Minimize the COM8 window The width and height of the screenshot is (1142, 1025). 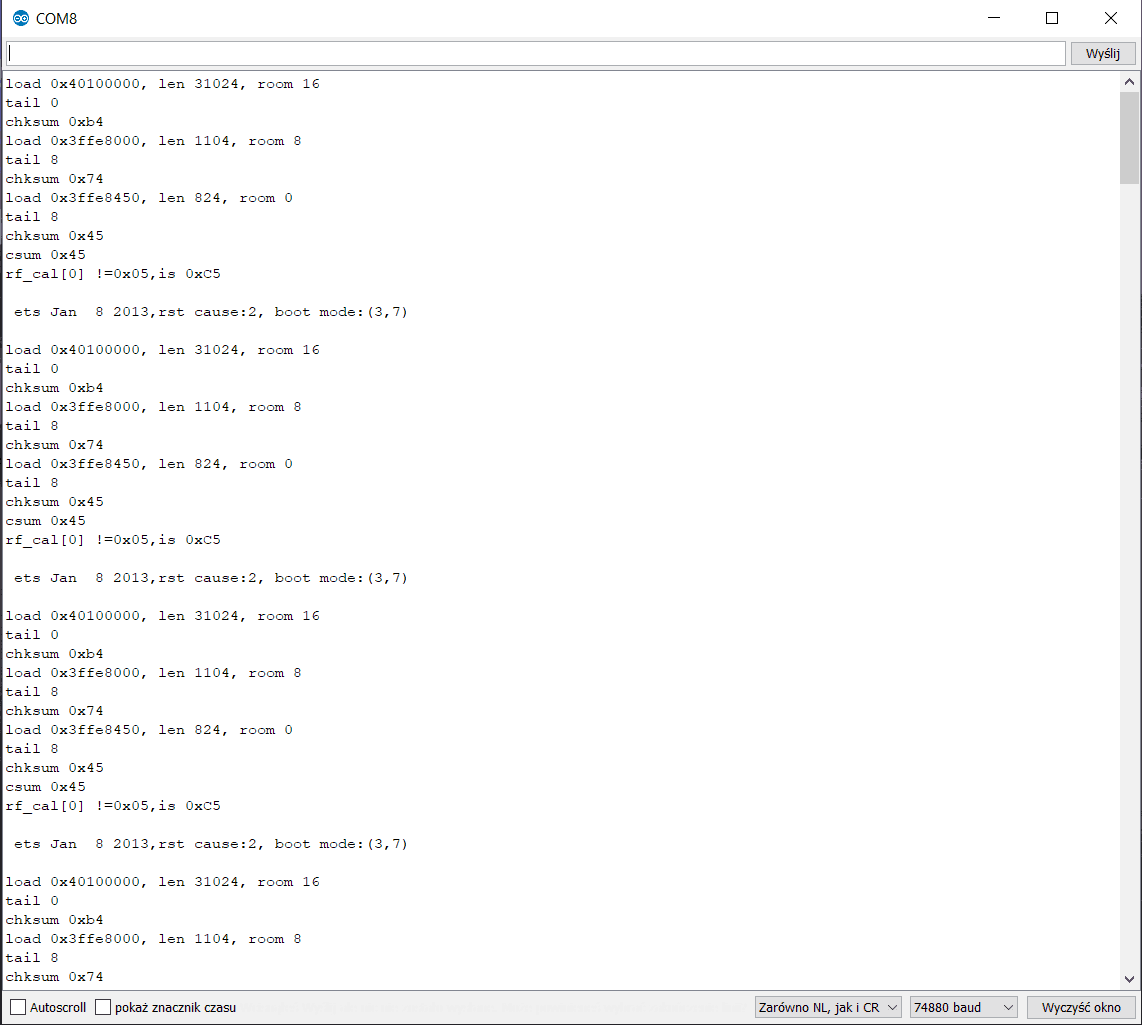(x=994, y=18)
